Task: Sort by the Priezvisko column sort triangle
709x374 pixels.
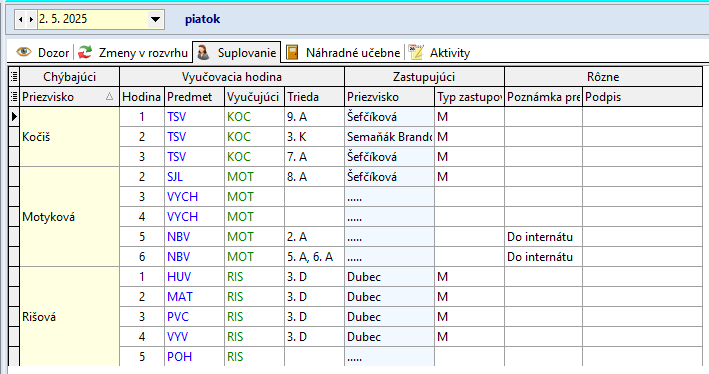Action: coord(109,96)
